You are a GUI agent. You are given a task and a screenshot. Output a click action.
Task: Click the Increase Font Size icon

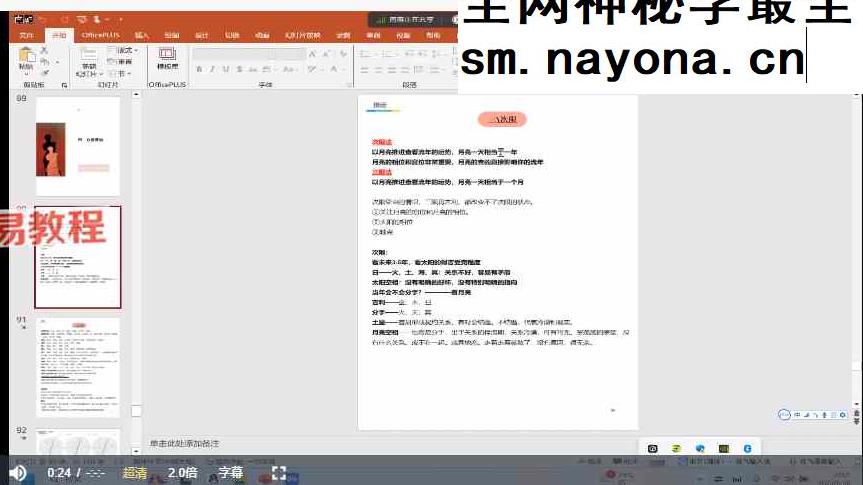click(x=313, y=54)
